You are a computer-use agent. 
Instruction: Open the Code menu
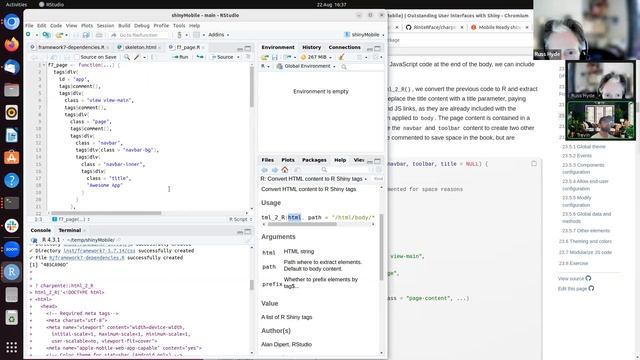[56, 25]
